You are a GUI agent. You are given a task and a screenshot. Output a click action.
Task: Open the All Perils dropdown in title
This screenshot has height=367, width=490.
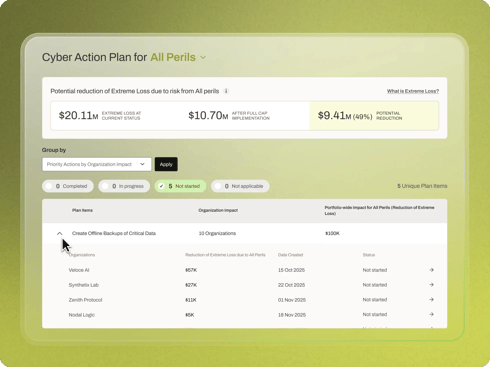coord(178,57)
